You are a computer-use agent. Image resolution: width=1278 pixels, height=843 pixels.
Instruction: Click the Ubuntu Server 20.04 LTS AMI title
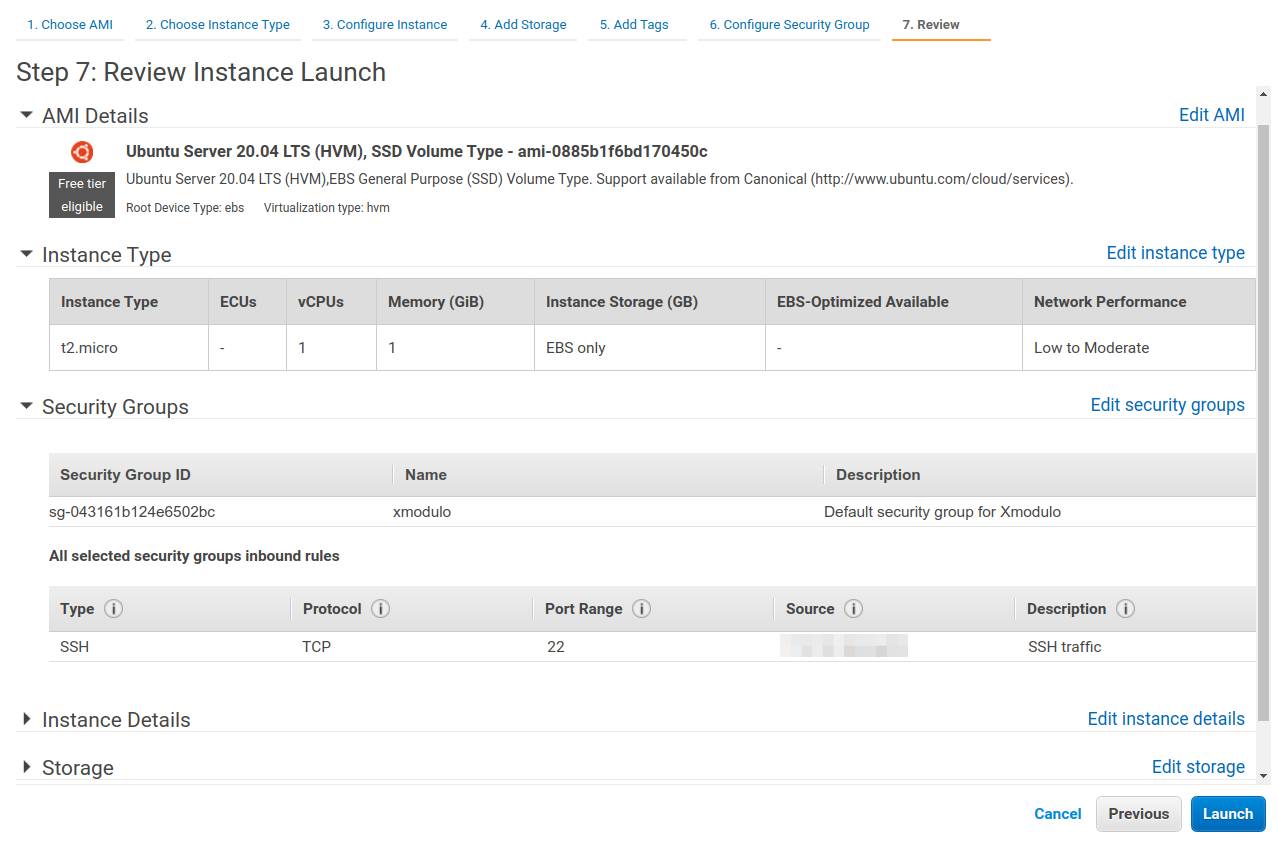[x=417, y=151]
